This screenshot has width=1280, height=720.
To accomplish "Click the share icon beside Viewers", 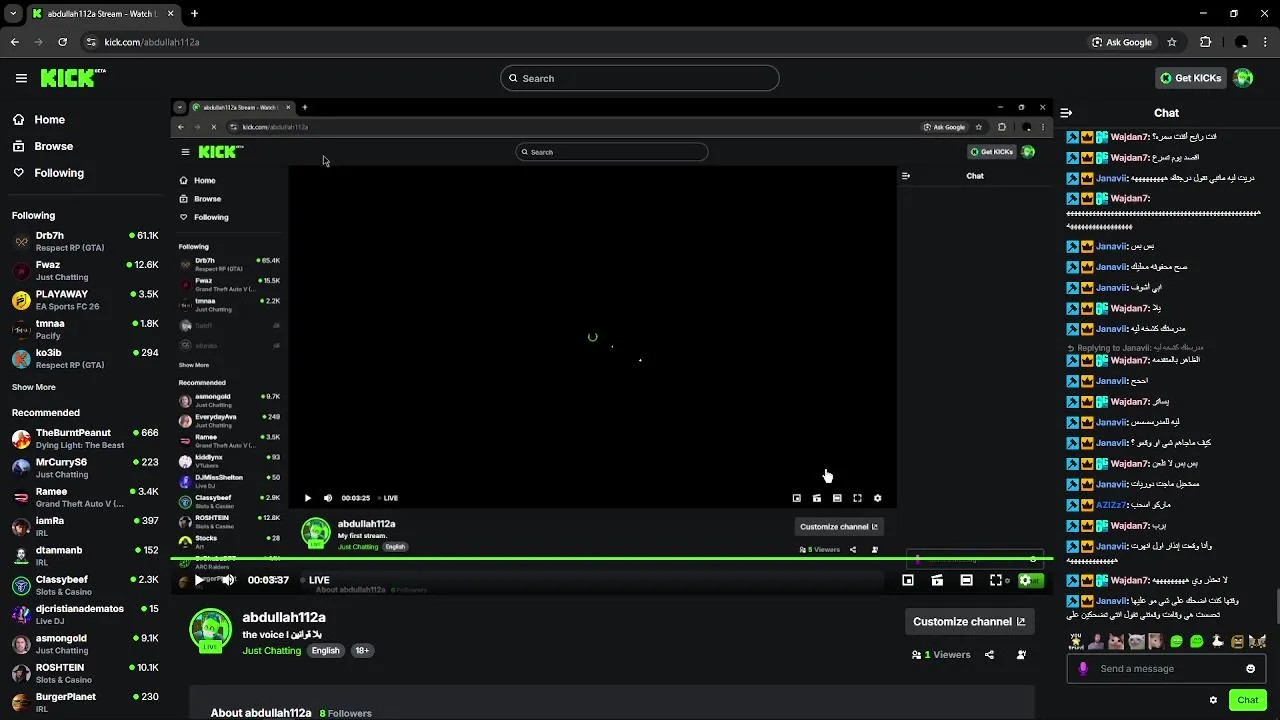I will pyautogui.click(x=989, y=655).
